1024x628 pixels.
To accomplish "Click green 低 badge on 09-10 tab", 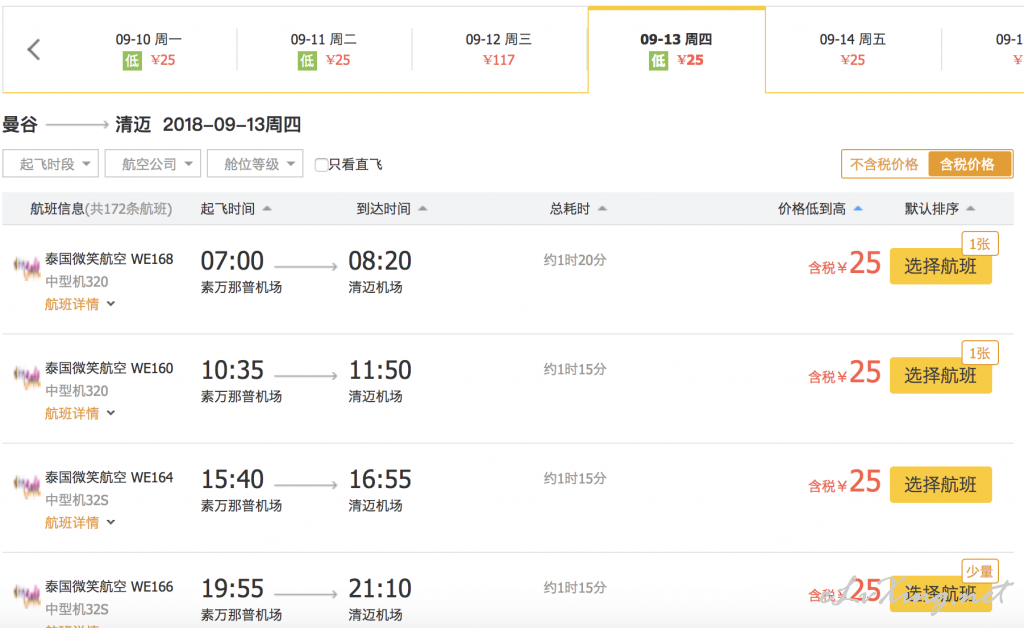I will [132, 61].
